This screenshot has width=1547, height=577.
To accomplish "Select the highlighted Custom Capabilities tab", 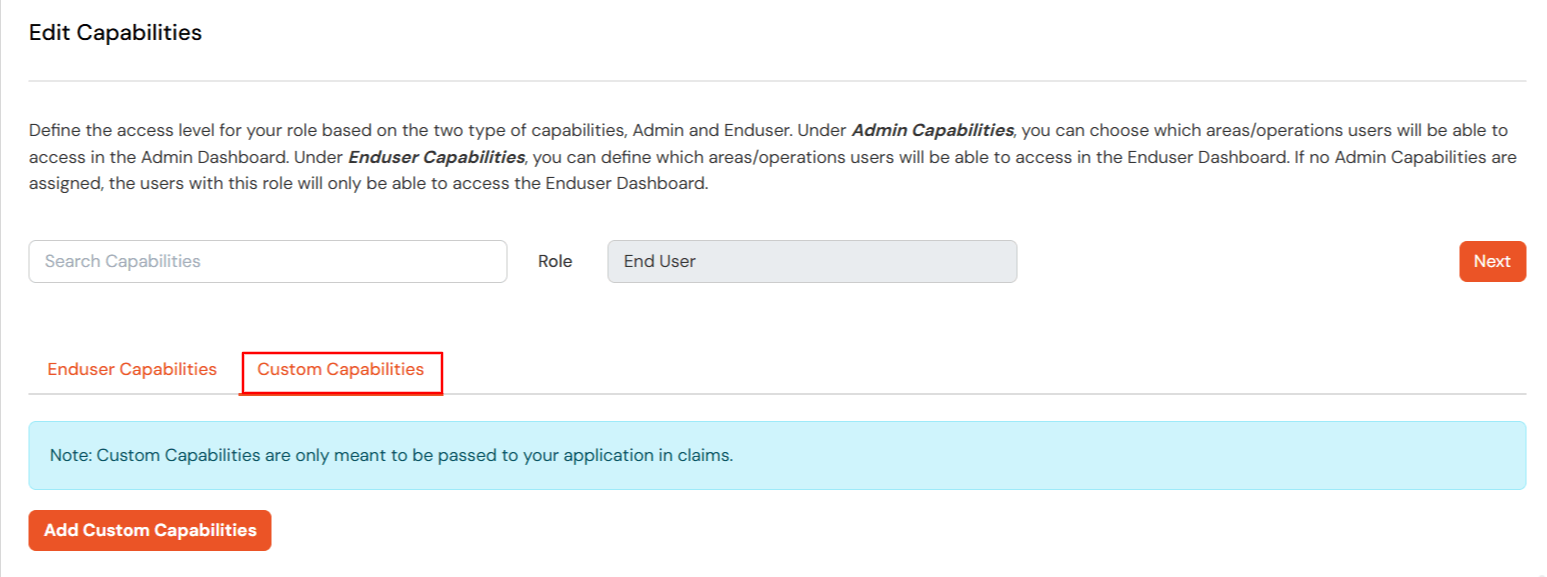I will point(341,369).
